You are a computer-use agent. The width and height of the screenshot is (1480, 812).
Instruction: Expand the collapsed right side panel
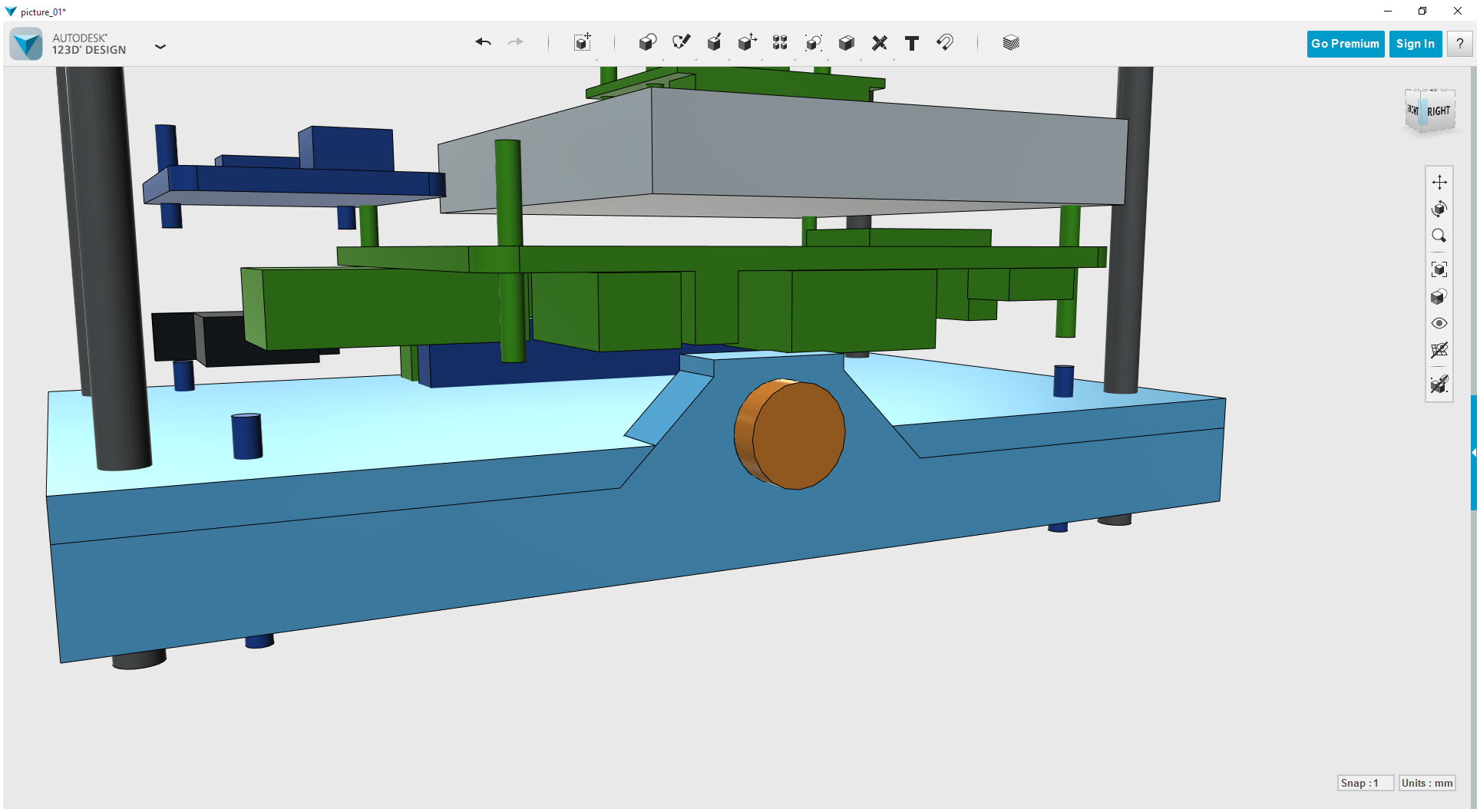pyautogui.click(x=1474, y=453)
